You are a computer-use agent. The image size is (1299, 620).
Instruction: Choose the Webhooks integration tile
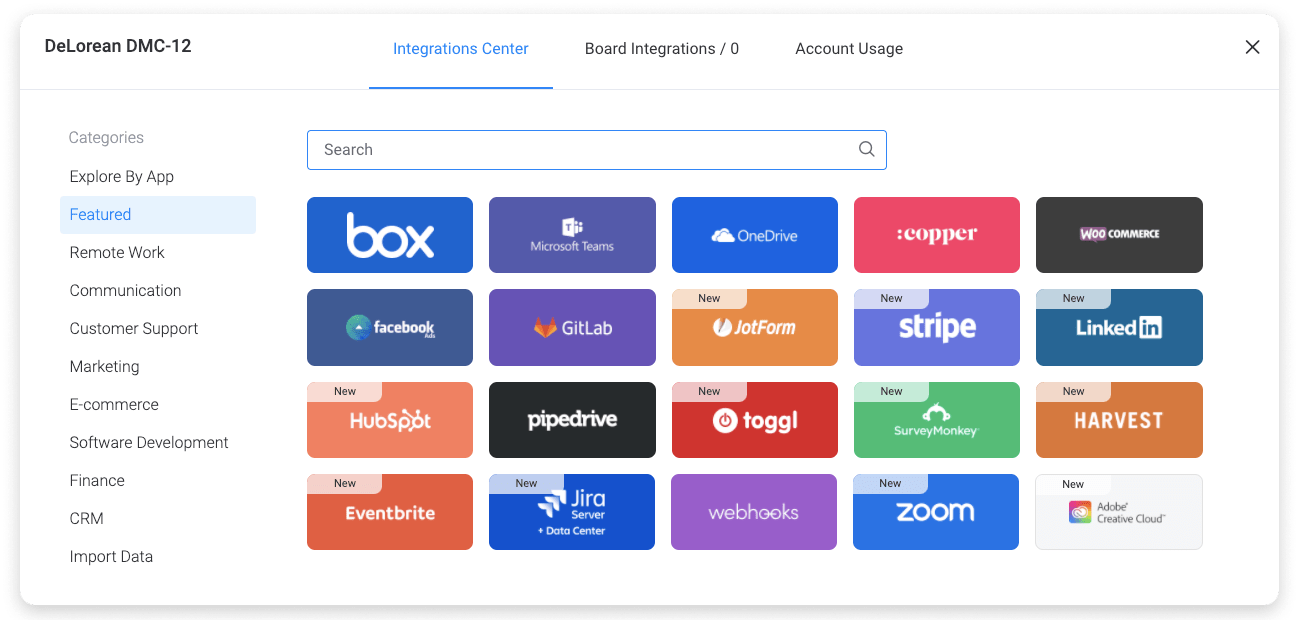(754, 512)
